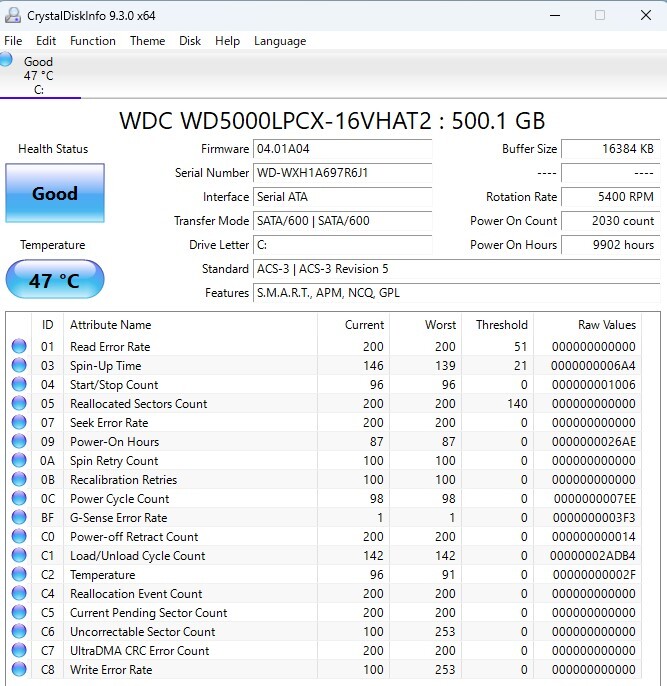Open the Help menu

click(227, 41)
